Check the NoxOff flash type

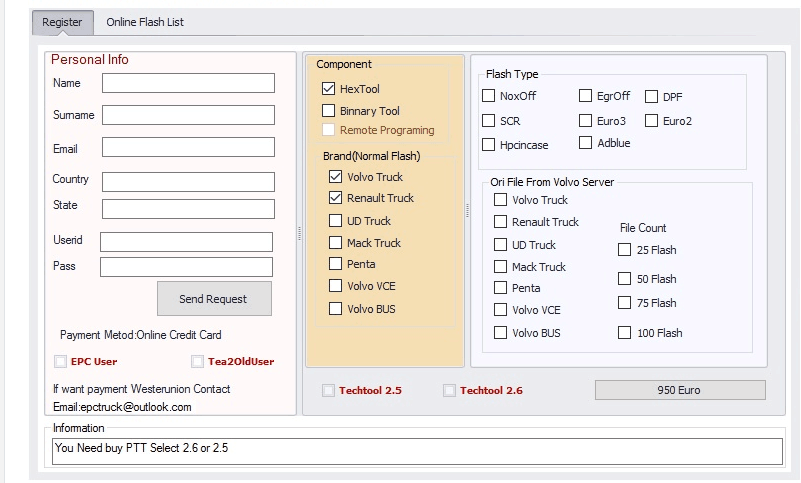[489, 96]
